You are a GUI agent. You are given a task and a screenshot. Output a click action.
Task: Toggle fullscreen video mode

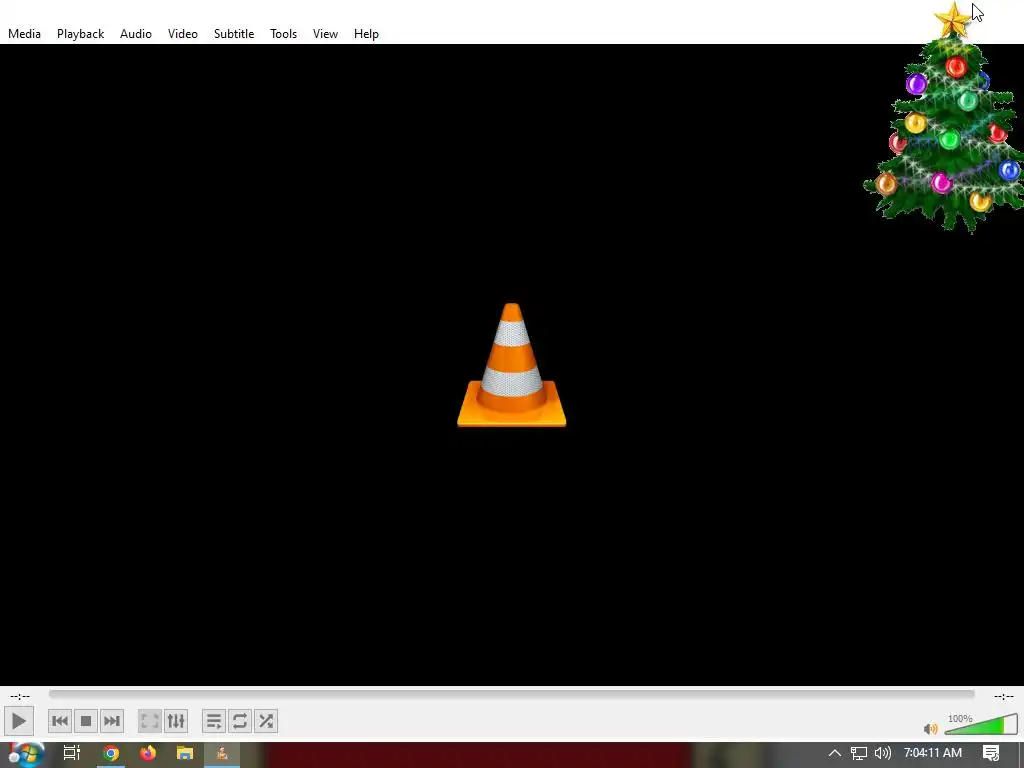click(150, 721)
